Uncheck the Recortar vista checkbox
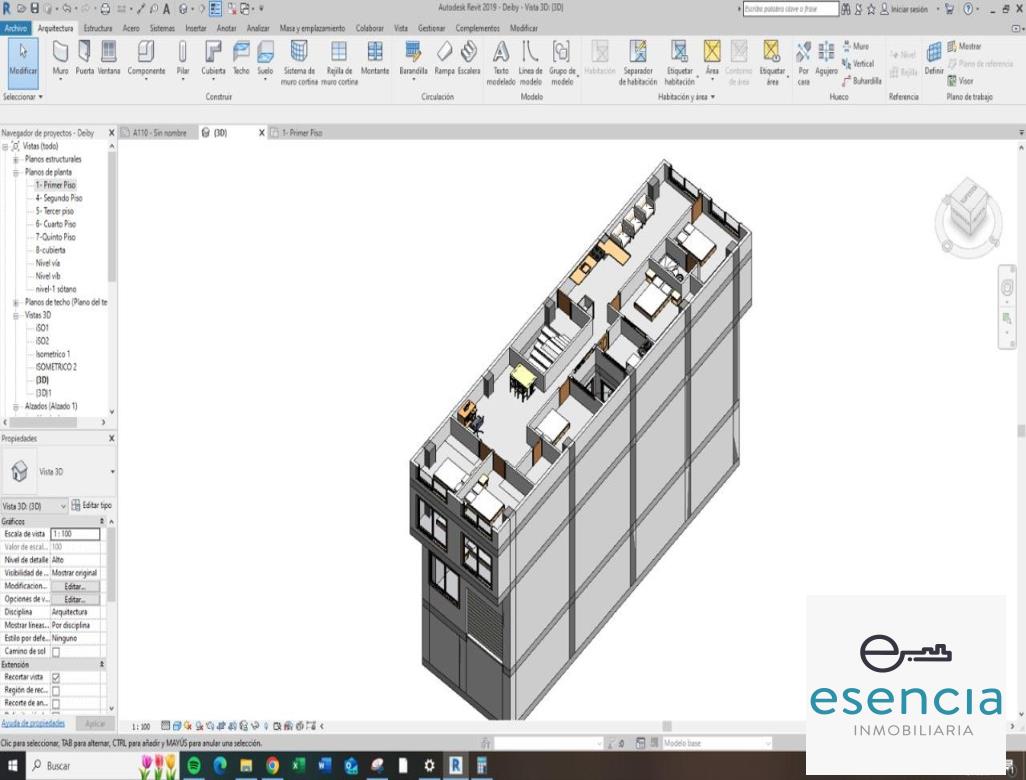1026x780 pixels. point(56,678)
